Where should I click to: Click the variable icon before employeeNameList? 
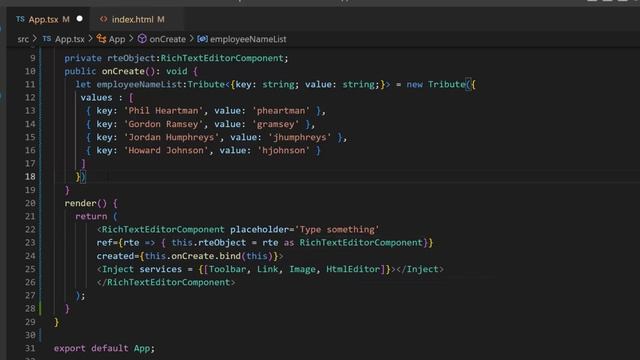tap(202, 39)
